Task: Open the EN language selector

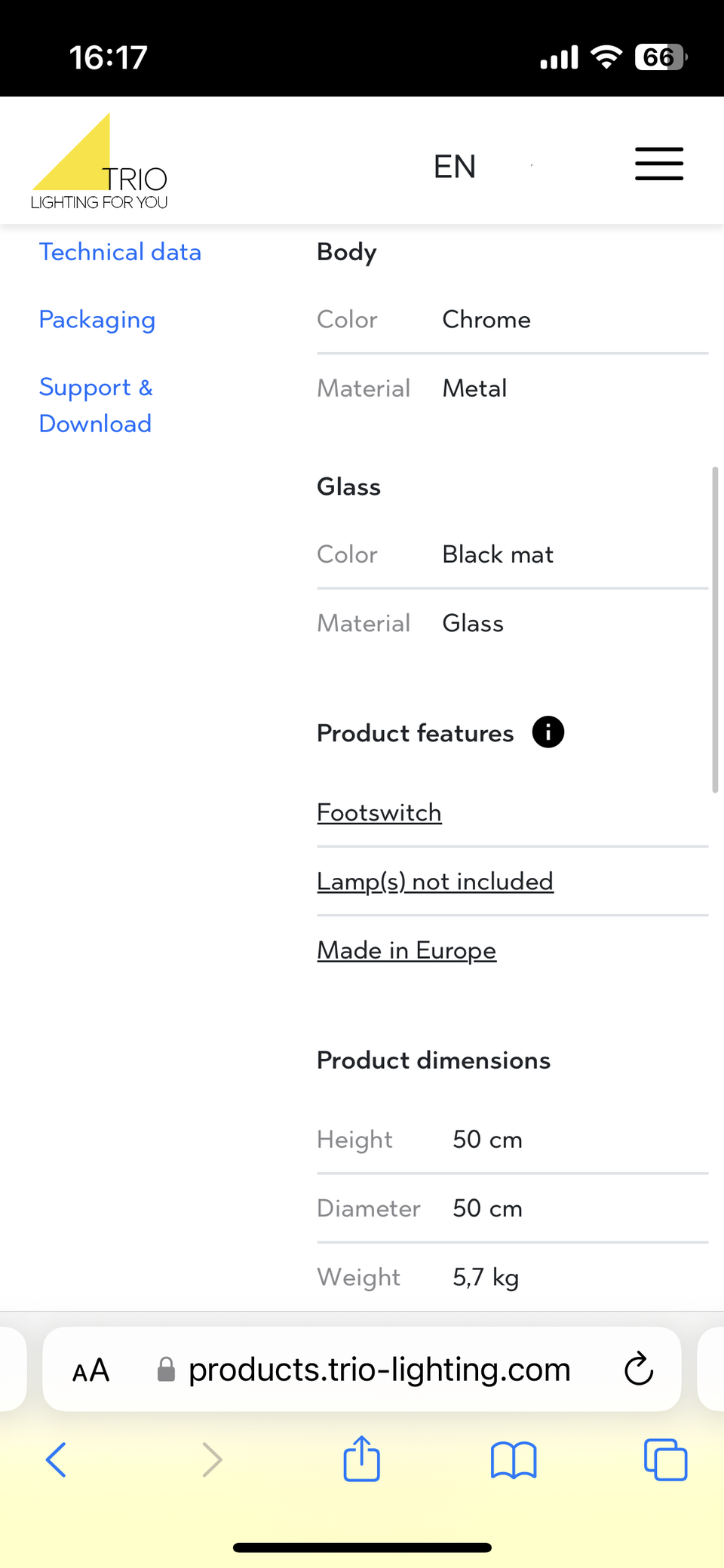Action: (x=455, y=167)
